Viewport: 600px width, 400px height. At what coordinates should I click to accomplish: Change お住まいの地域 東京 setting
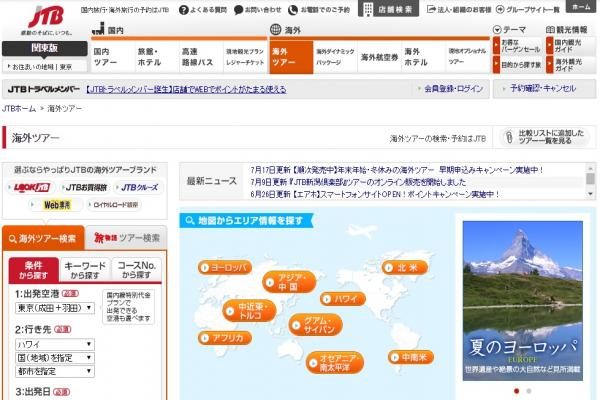44,67
